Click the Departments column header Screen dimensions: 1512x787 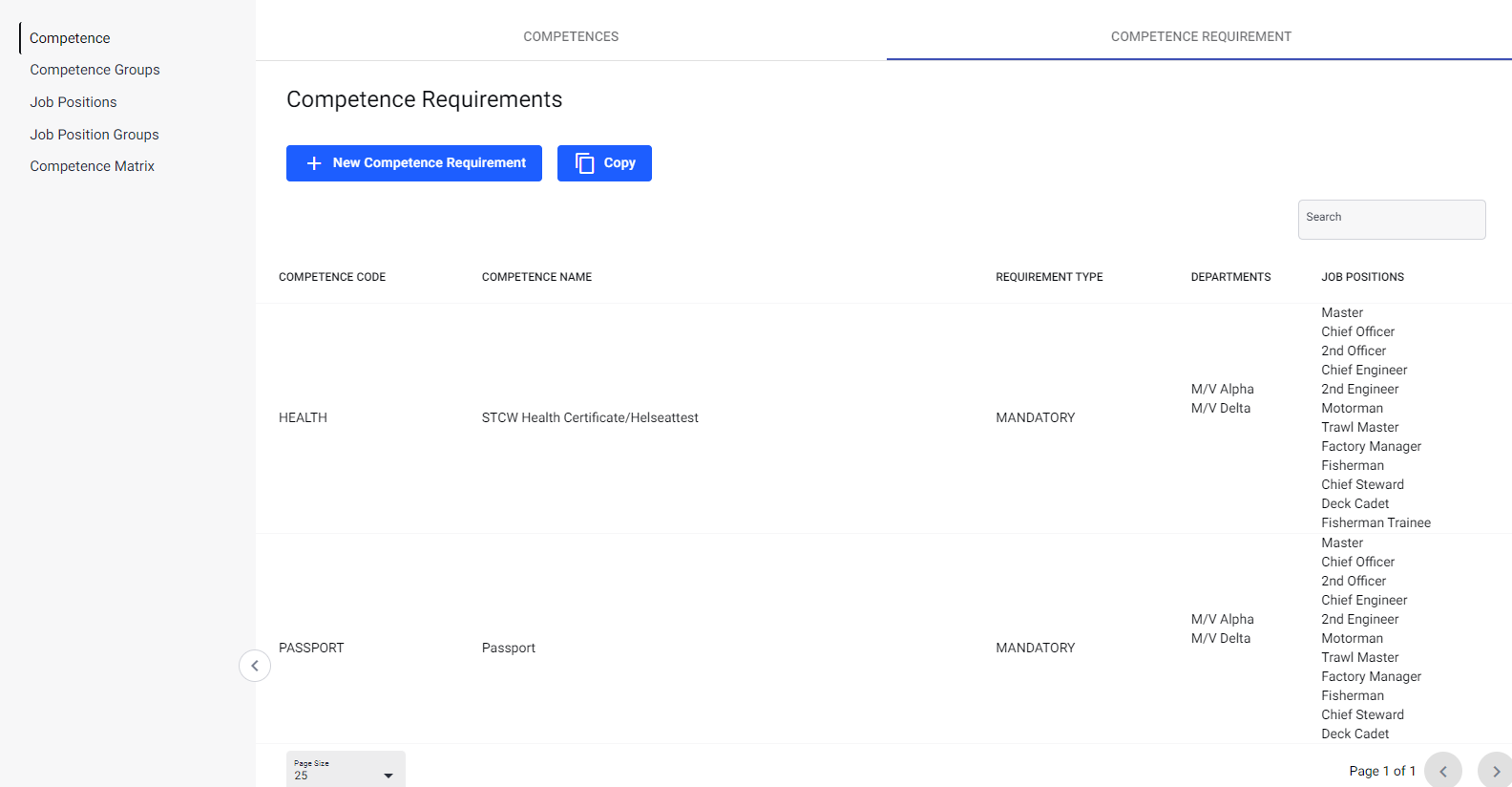pos(1230,277)
